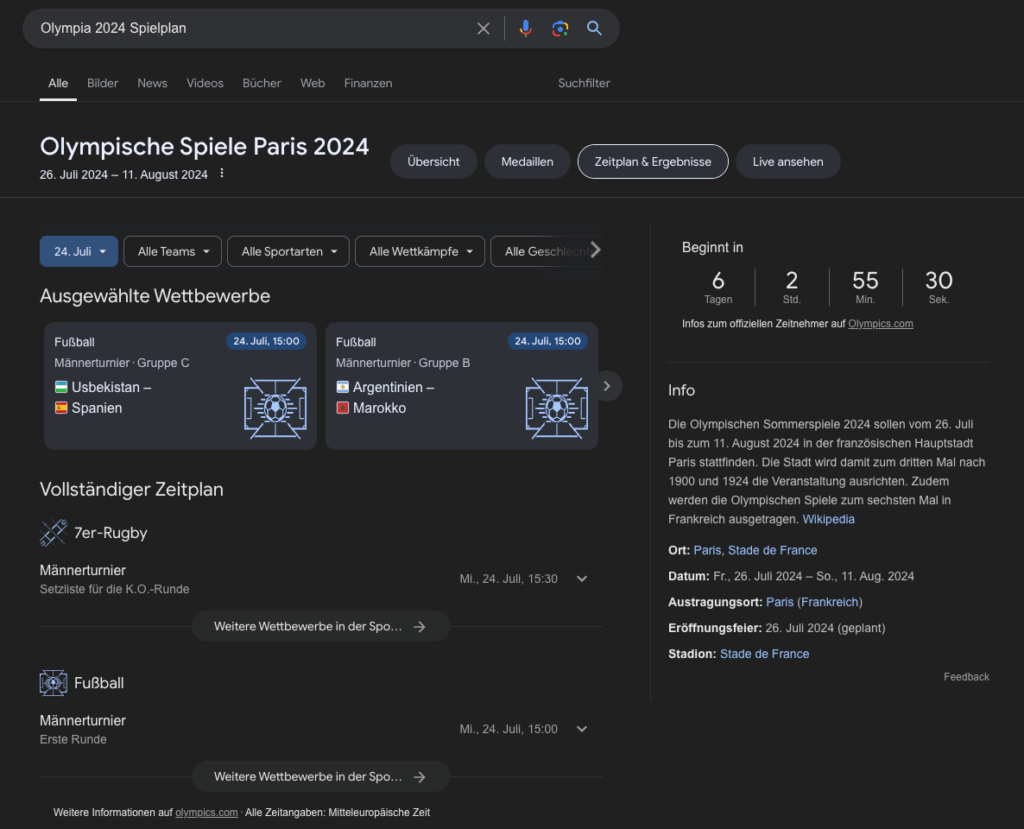The height and width of the screenshot is (829, 1024).
Task: Click the Marokko flag icon
Action: (x=343, y=408)
